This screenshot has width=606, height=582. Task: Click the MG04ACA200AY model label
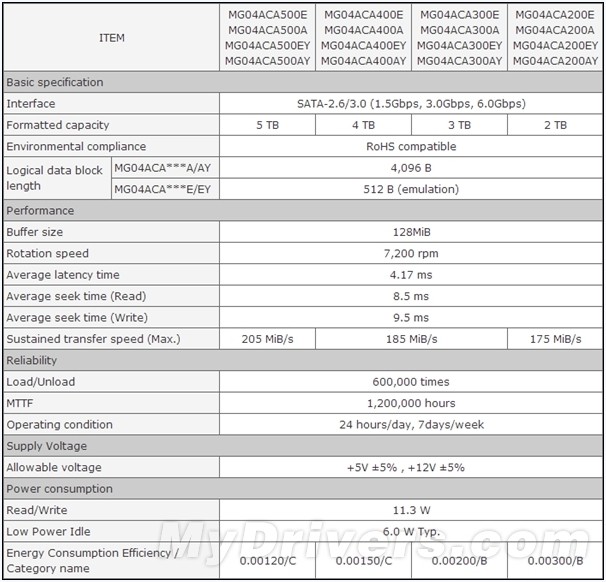(x=555, y=61)
